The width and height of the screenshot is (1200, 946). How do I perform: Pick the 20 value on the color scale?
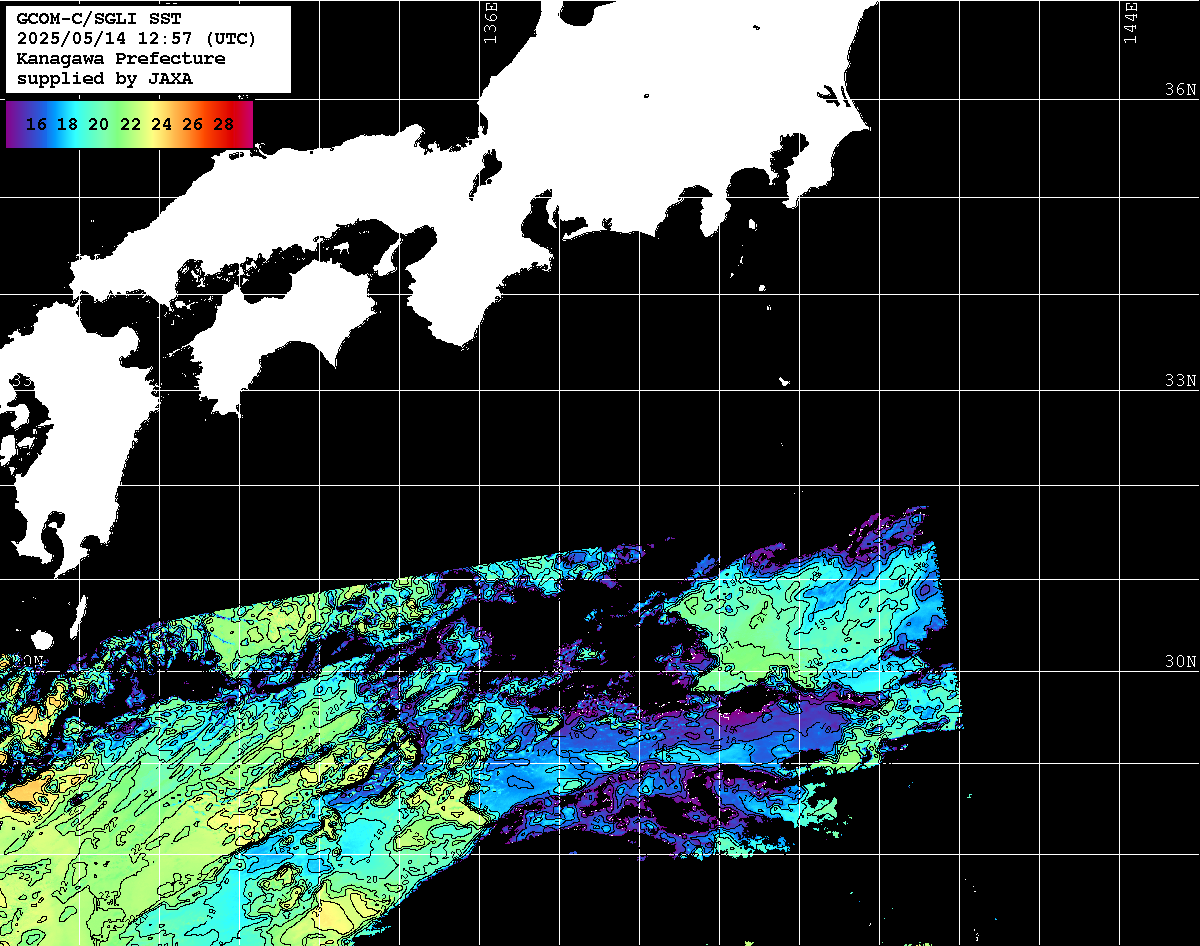click(x=98, y=125)
